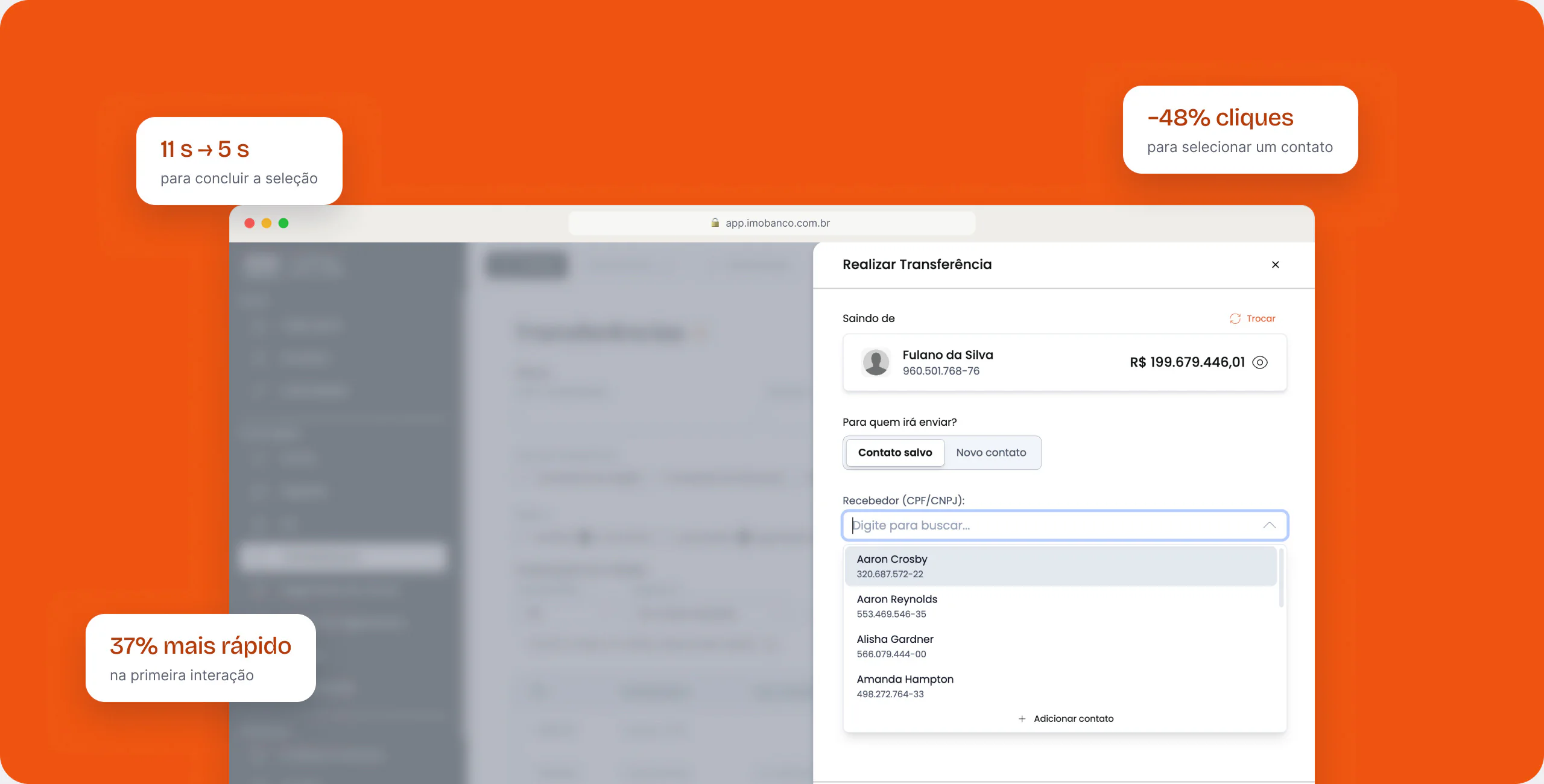This screenshot has height=784, width=1544.
Task: Click the contact list scrollbar
Action: pos(1281,577)
